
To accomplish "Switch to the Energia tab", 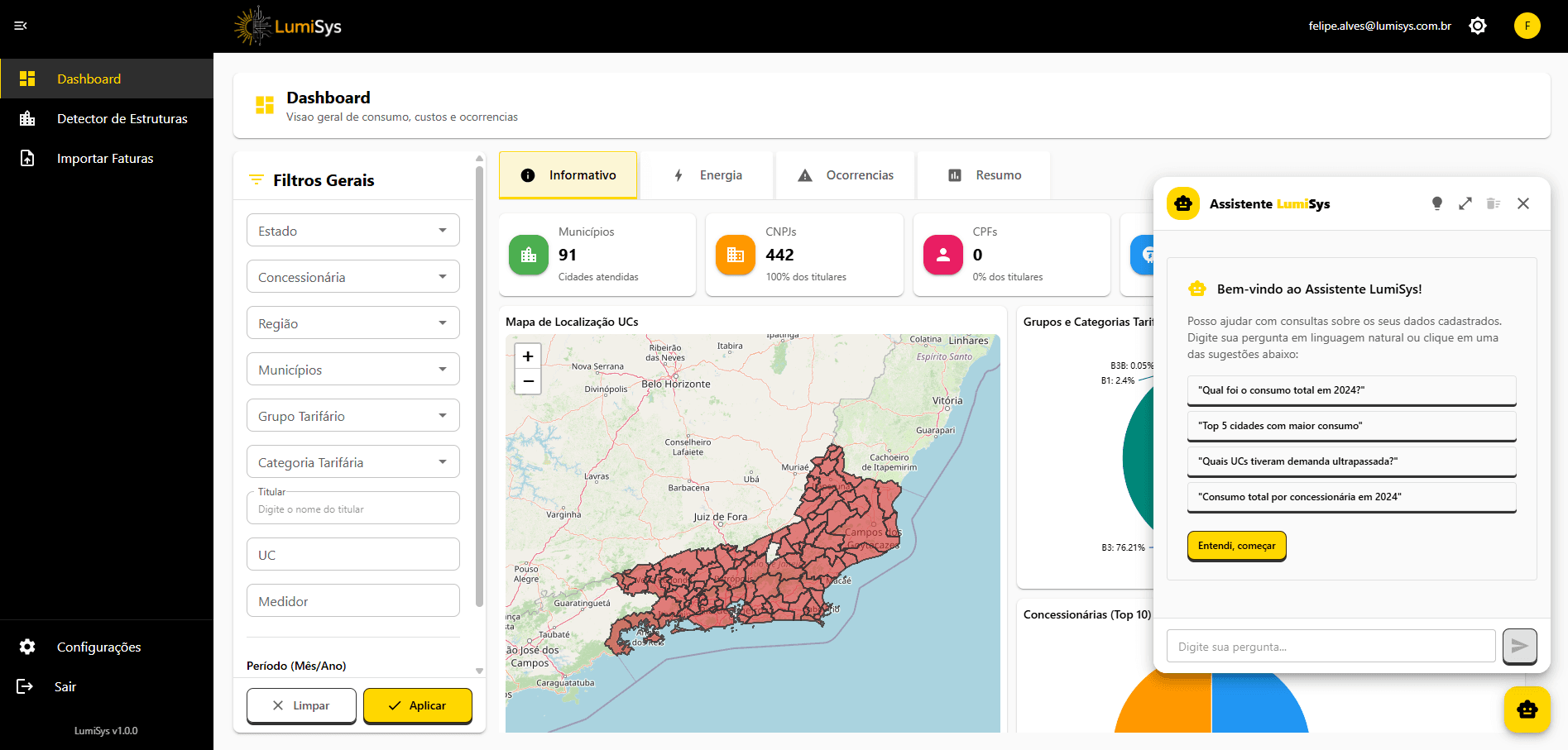I will point(707,175).
